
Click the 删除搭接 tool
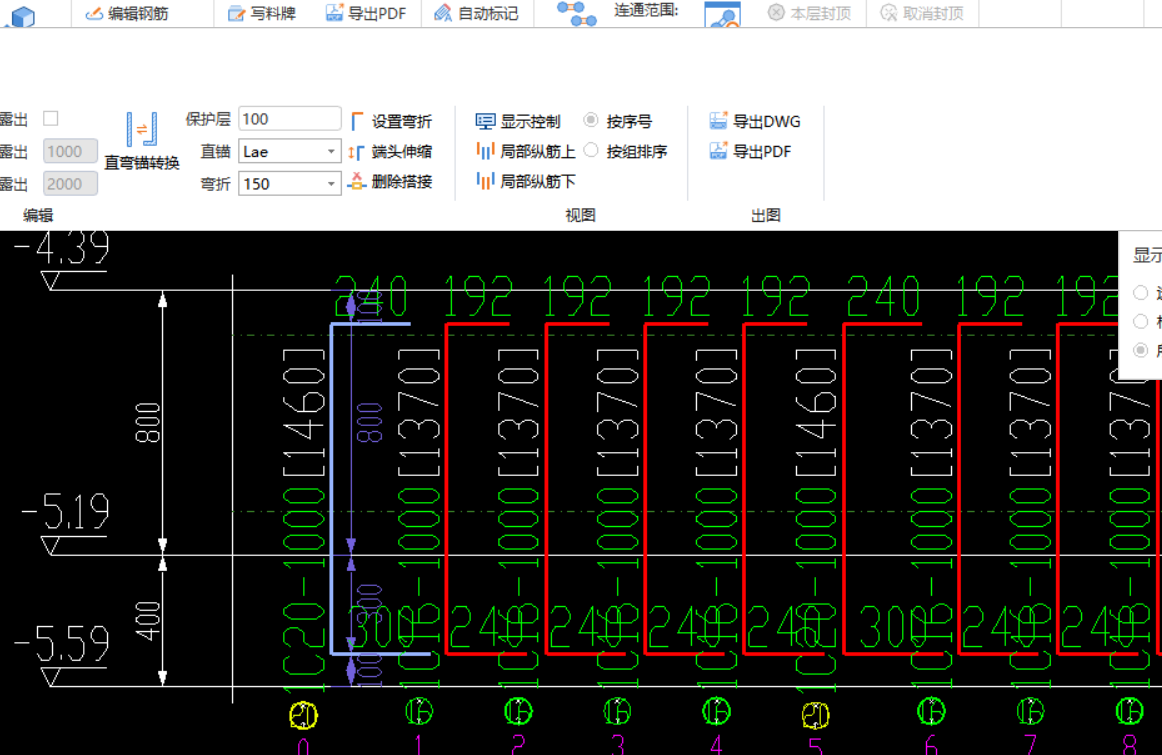click(x=391, y=182)
